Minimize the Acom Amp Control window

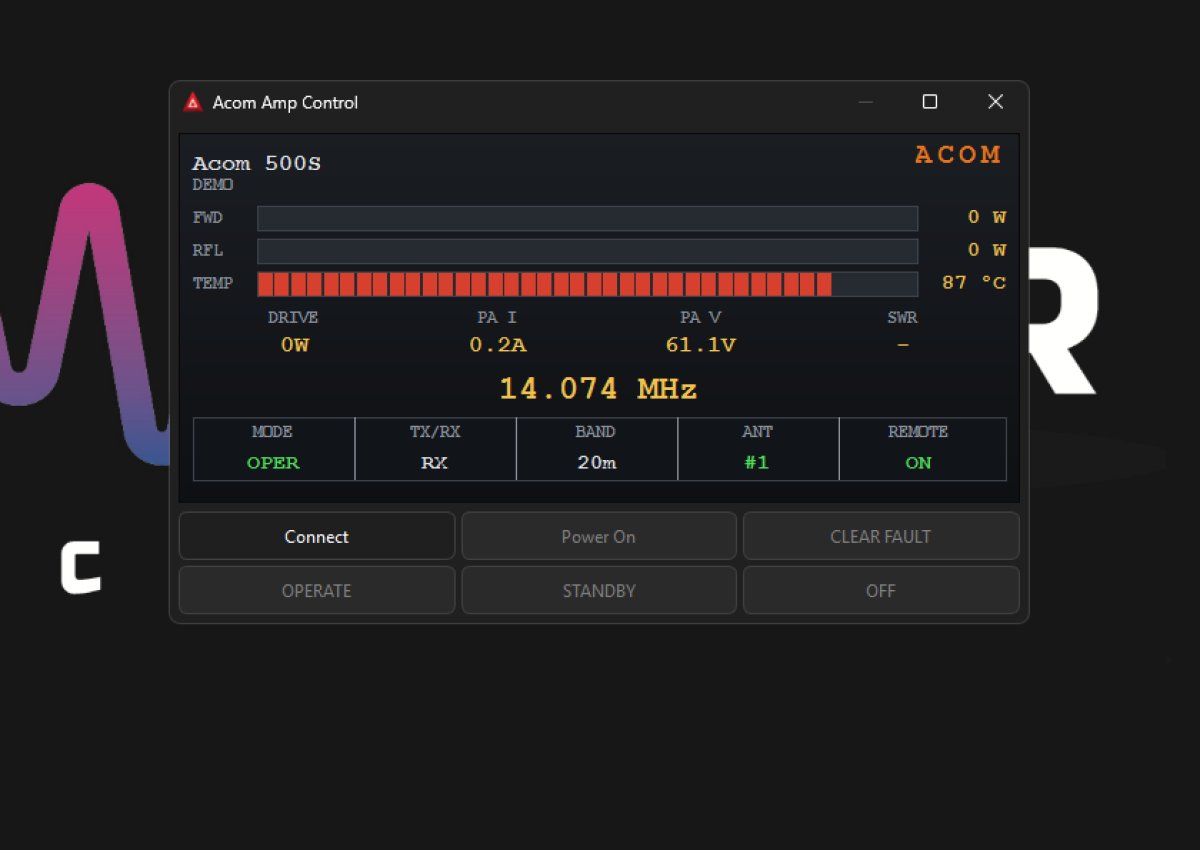pyautogui.click(x=866, y=102)
